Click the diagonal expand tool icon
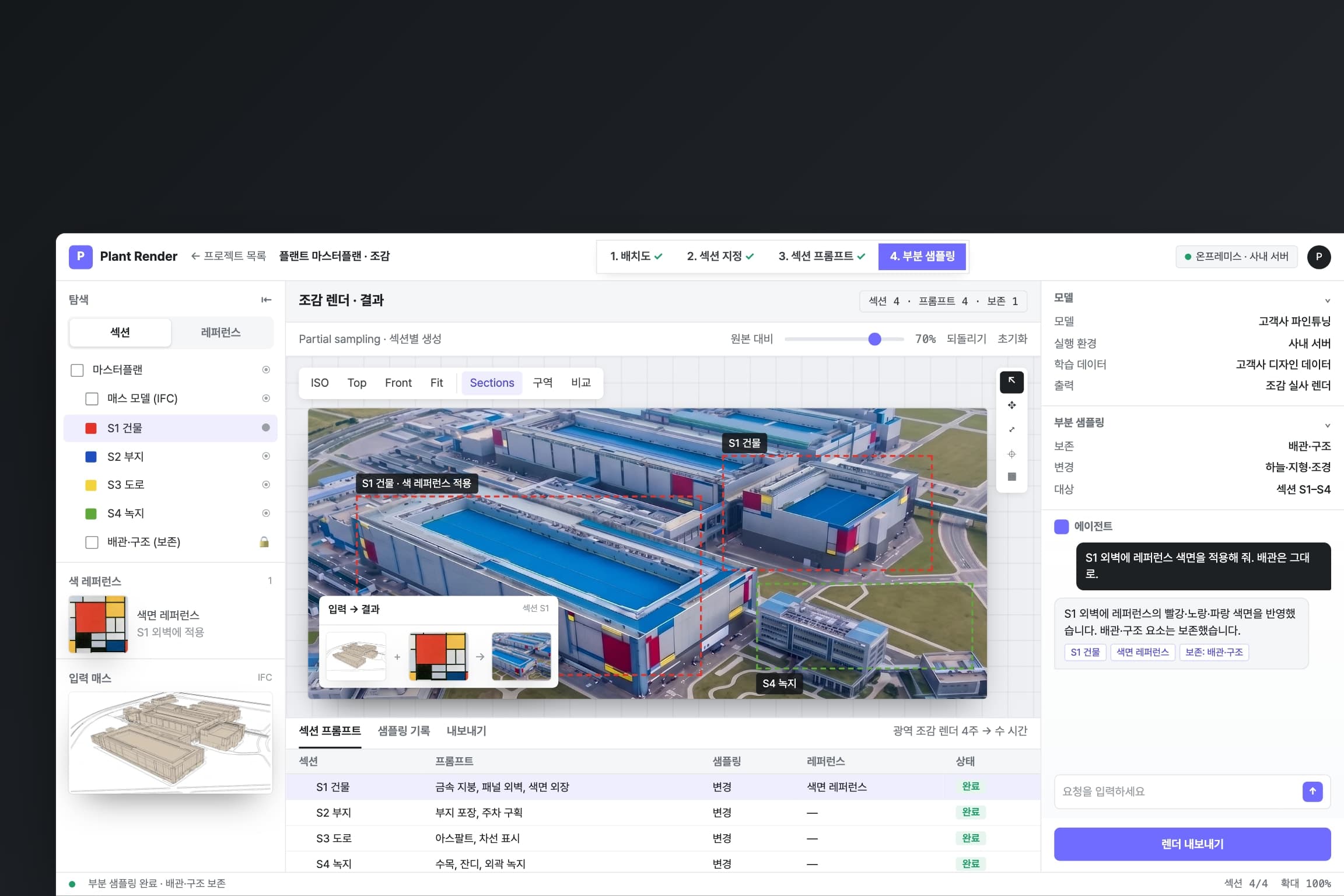This screenshot has height=896, width=1344. point(1012,429)
